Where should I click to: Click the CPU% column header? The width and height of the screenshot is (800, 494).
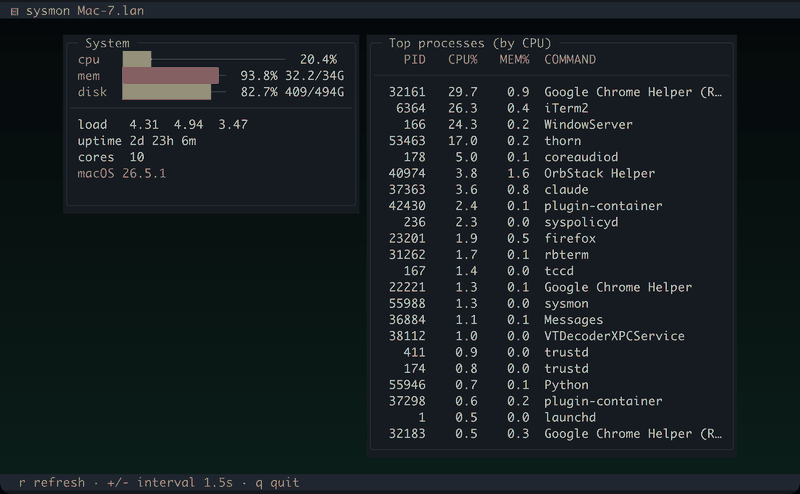tap(463, 60)
